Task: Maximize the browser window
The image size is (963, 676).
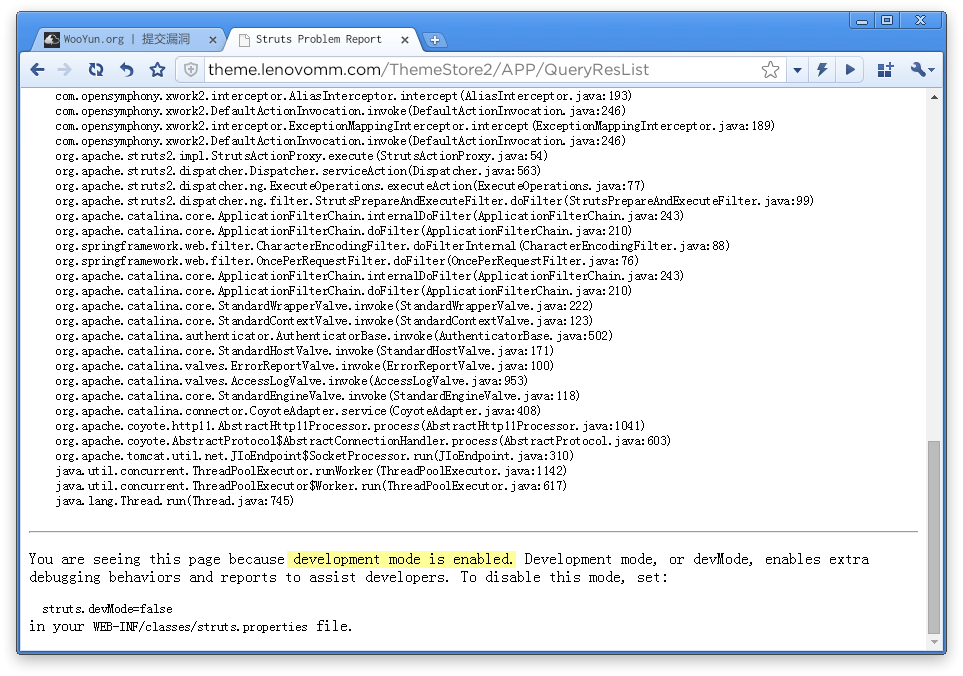Action: (x=887, y=20)
